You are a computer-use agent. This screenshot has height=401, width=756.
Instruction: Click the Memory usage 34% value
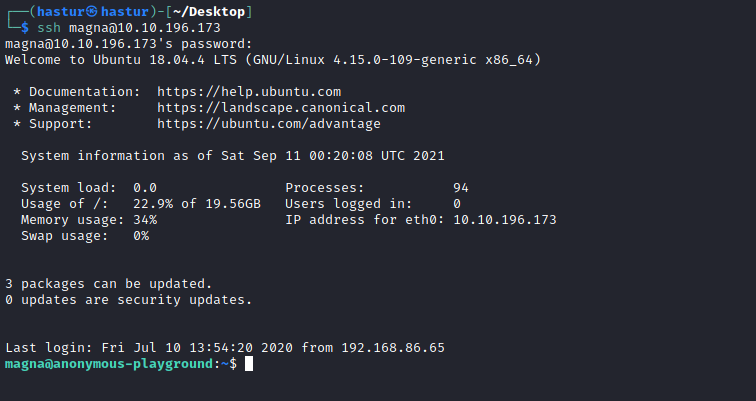click(145, 220)
